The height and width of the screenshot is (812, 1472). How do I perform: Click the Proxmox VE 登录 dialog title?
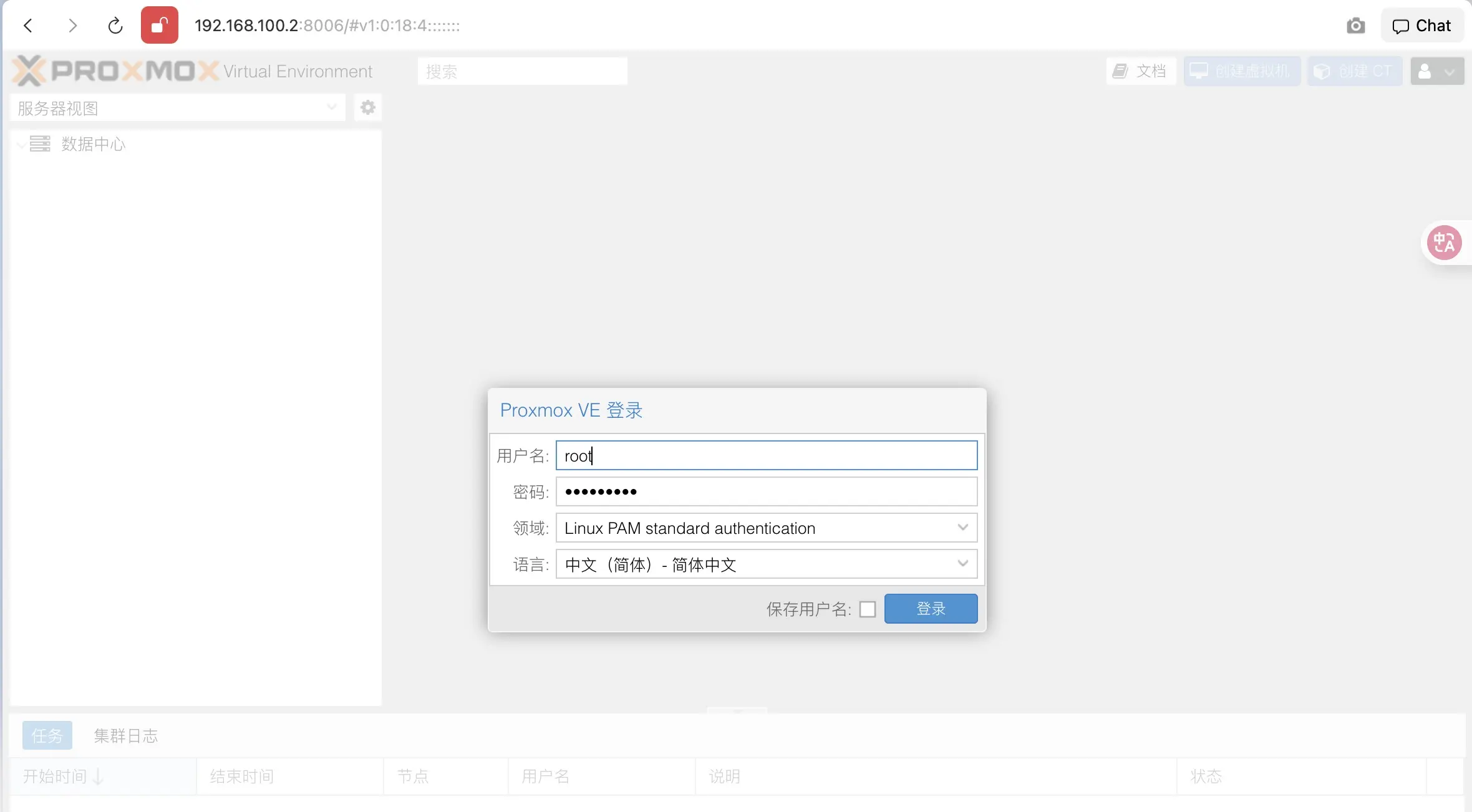coord(571,410)
